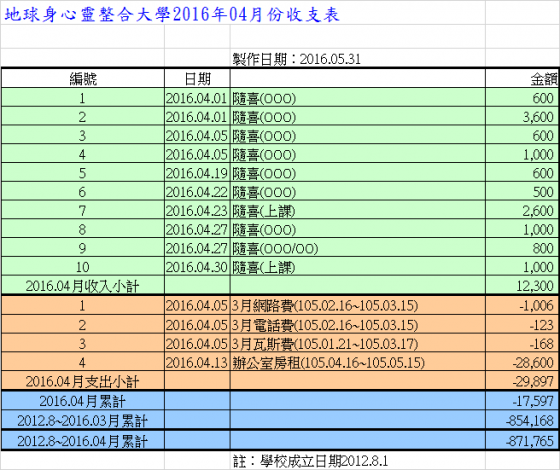The height and width of the screenshot is (470, 560).
Task: Click the title cell 地球身心靈整合大學2016年04月份收支表
Action: tap(172, 15)
